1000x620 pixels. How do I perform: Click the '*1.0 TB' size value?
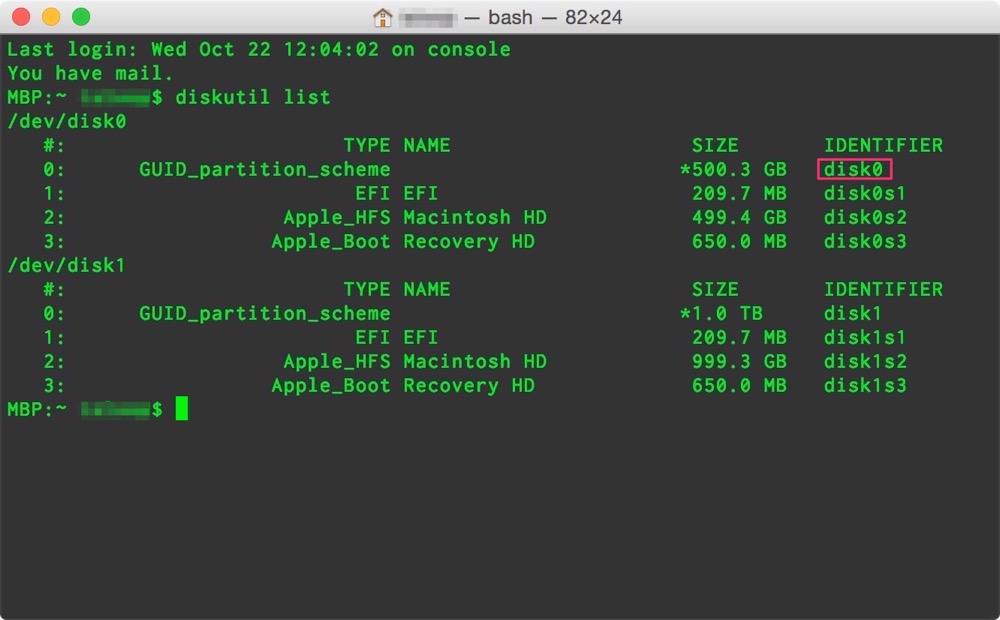point(721,313)
